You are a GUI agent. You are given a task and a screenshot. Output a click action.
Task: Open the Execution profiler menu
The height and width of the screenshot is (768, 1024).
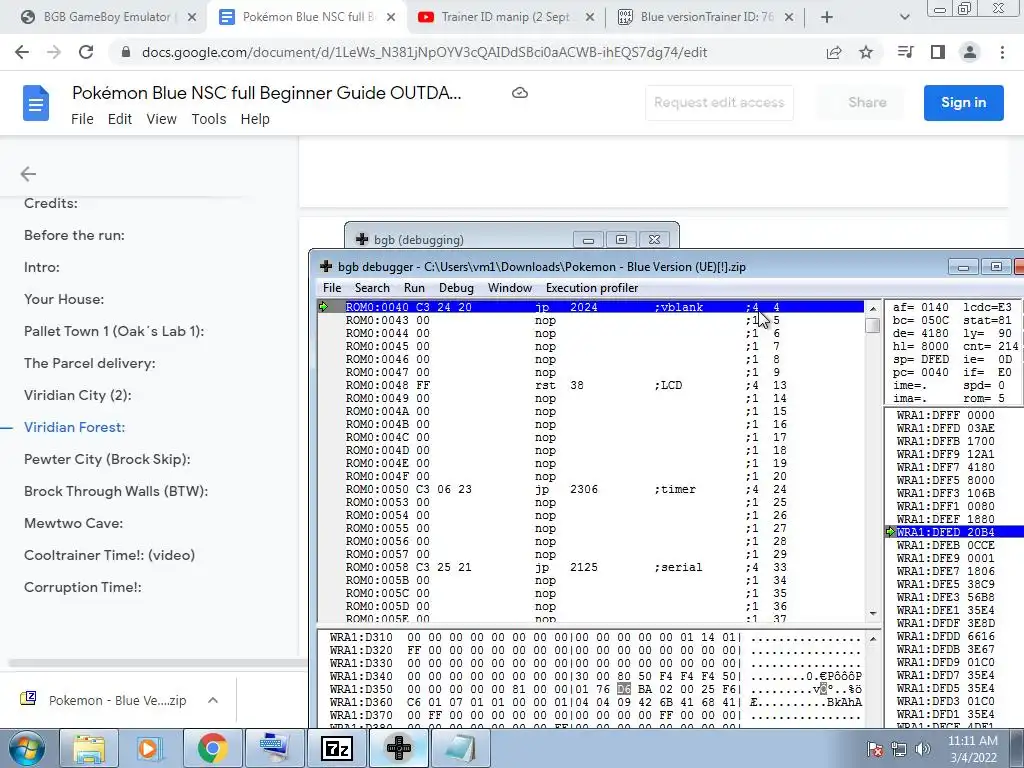pyautogui.click(x=592, y=288)
